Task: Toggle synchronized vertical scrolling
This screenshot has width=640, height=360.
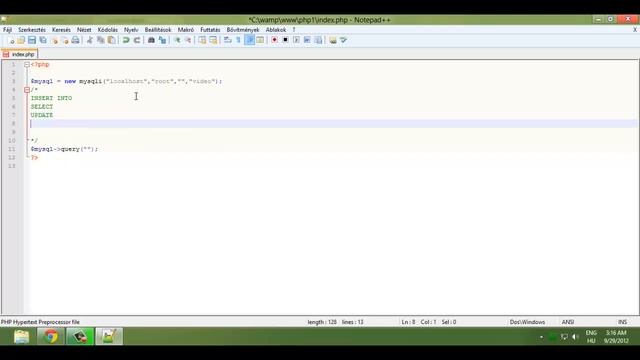Action: tap(202, 40)
